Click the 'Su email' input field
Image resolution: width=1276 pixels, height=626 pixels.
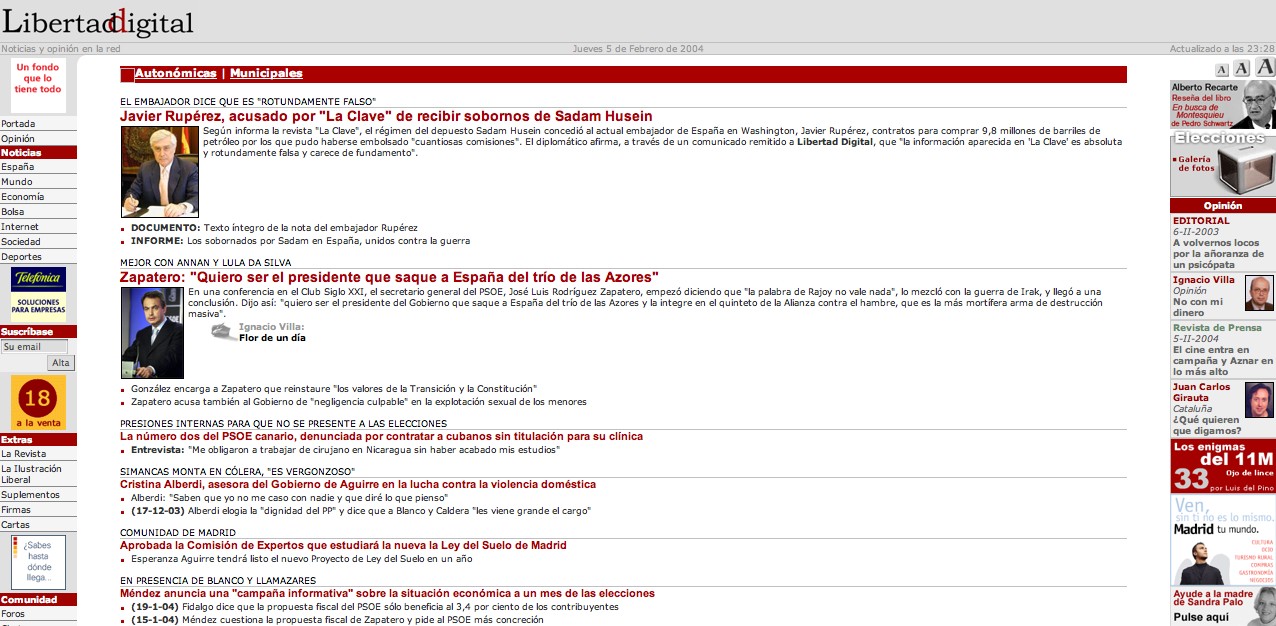click(x=34, y=347)
